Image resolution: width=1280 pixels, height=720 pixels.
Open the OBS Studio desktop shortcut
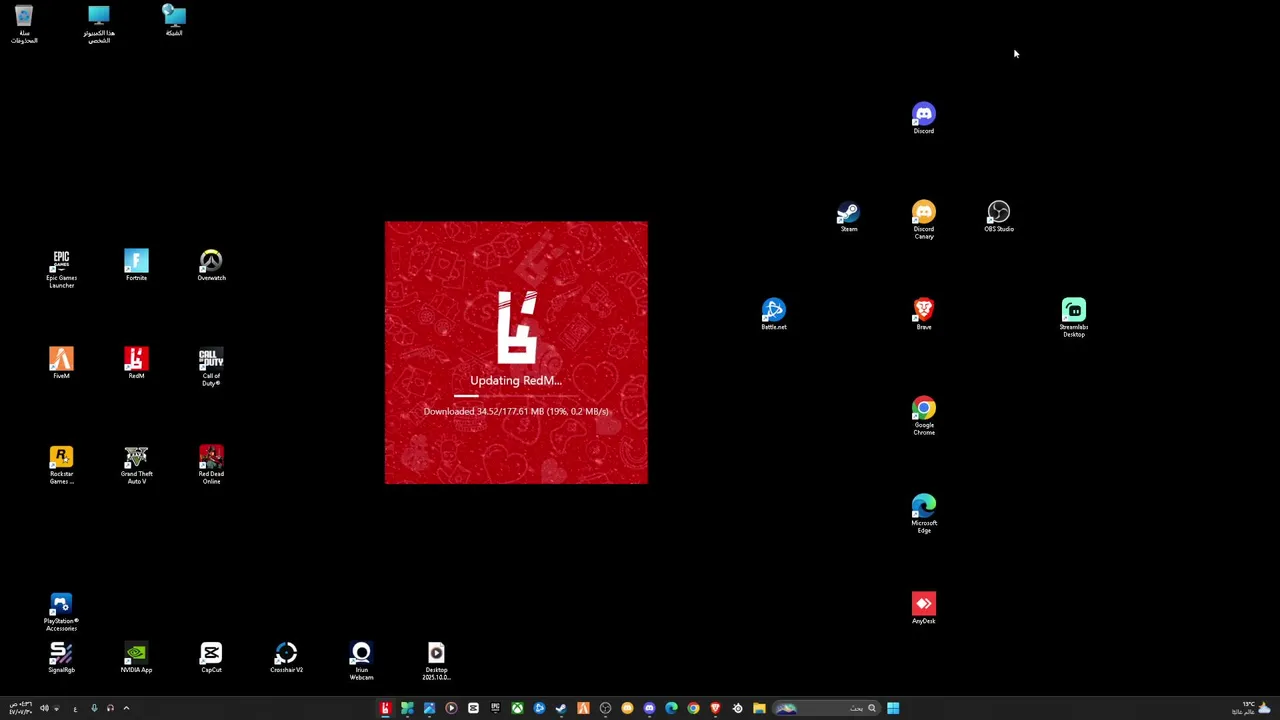pyautogui.click(x=998, y=217)
